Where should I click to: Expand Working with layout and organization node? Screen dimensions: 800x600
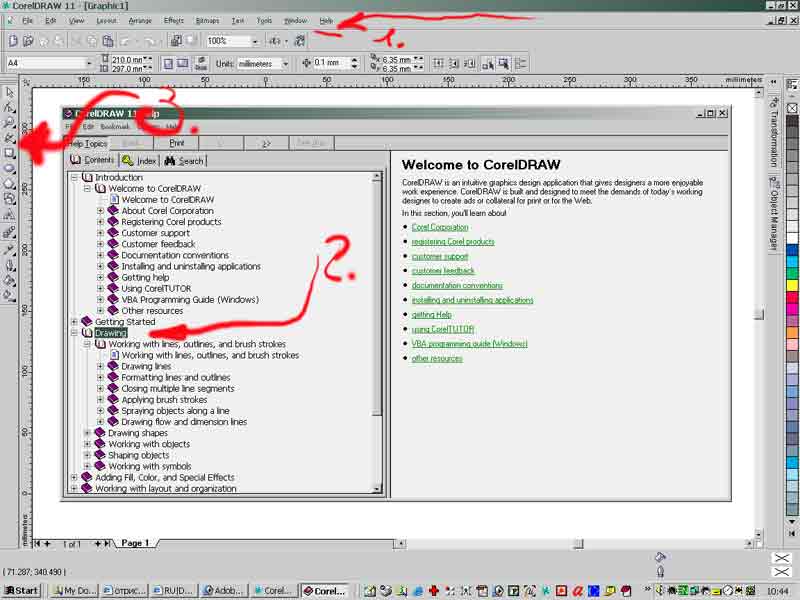click(x=74, y=488)
